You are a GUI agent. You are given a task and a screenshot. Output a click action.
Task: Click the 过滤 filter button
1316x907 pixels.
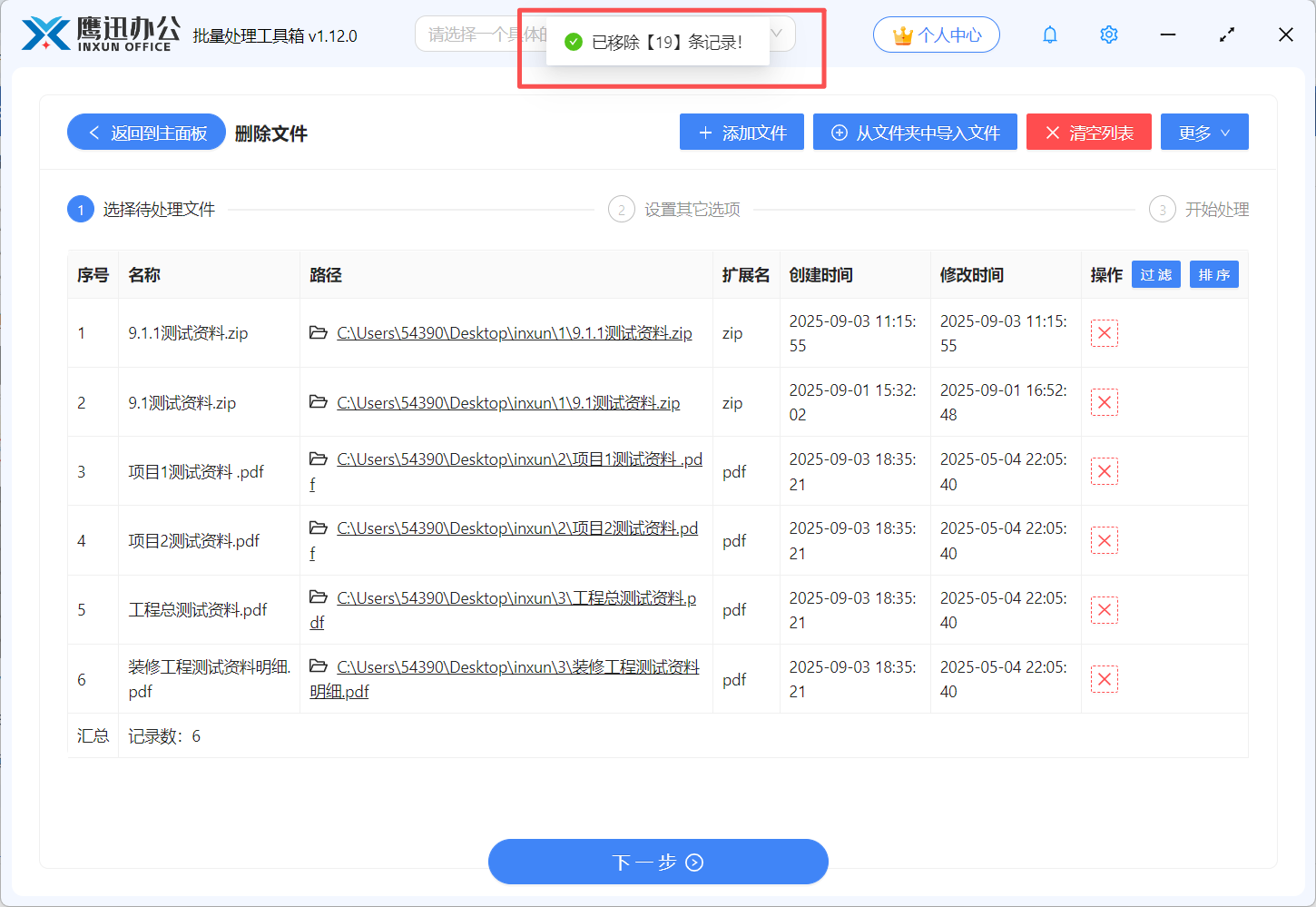tap(1156, 274)
